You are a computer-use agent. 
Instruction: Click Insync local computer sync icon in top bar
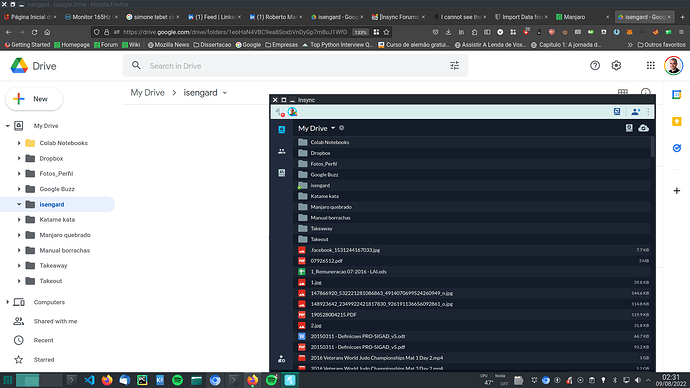click(x=617, y=112)
